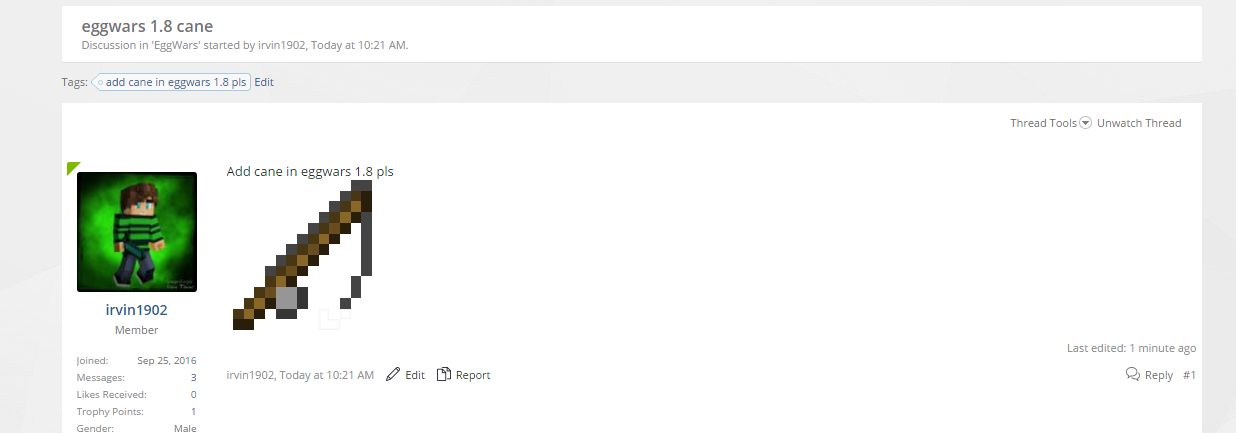This screenshot has width=1236, height=433.
Task: Edit the thread tags
Action: coord(264,82)
